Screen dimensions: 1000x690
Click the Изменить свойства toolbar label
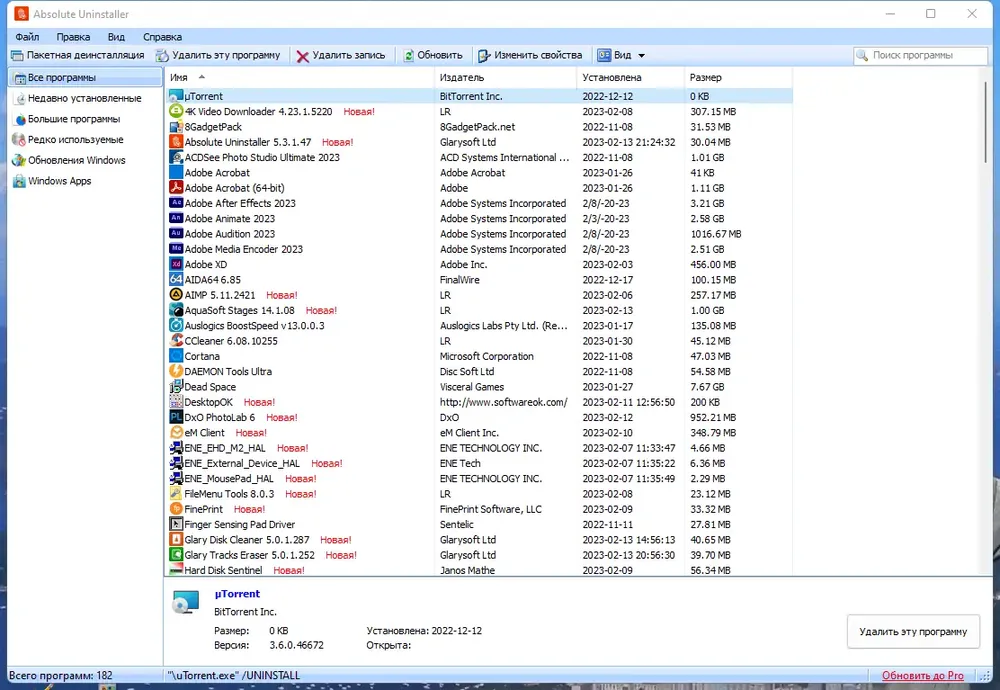538,55
